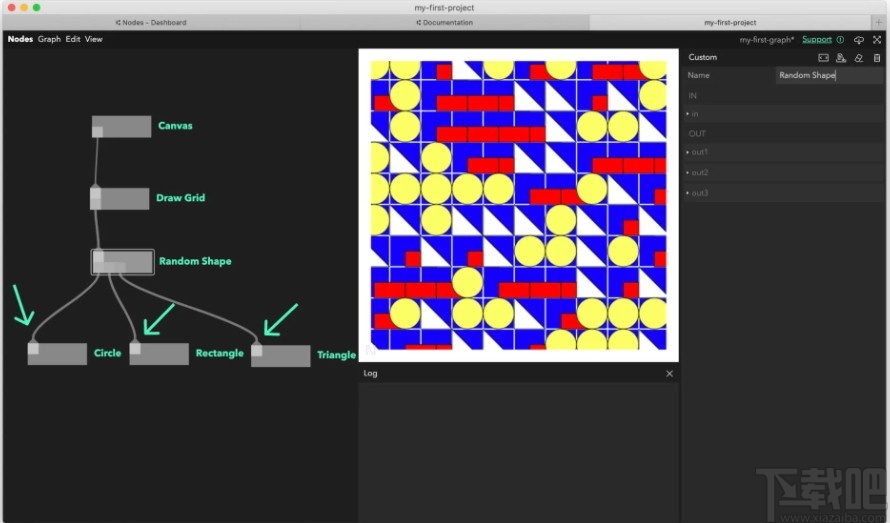Click the eraser icon in Custom panel

tap(859, 57)
